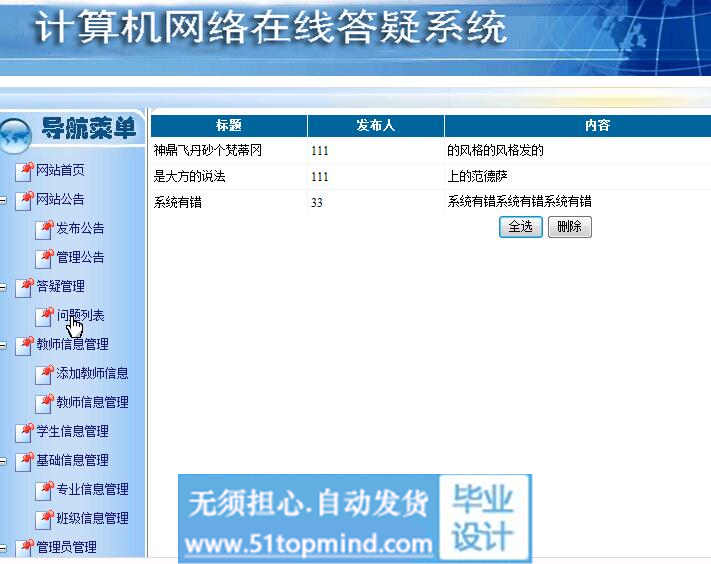Open 添加教师信息 page

pyautogui.click(x=93, y=374)
